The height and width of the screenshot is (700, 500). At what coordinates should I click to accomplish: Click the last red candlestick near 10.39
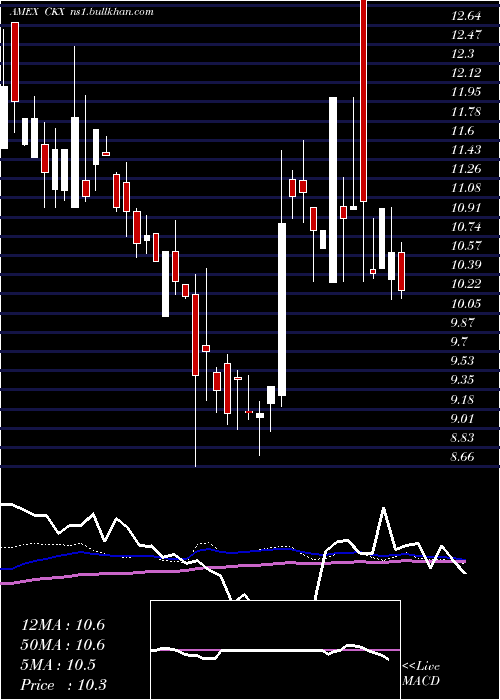coord(401,271)
